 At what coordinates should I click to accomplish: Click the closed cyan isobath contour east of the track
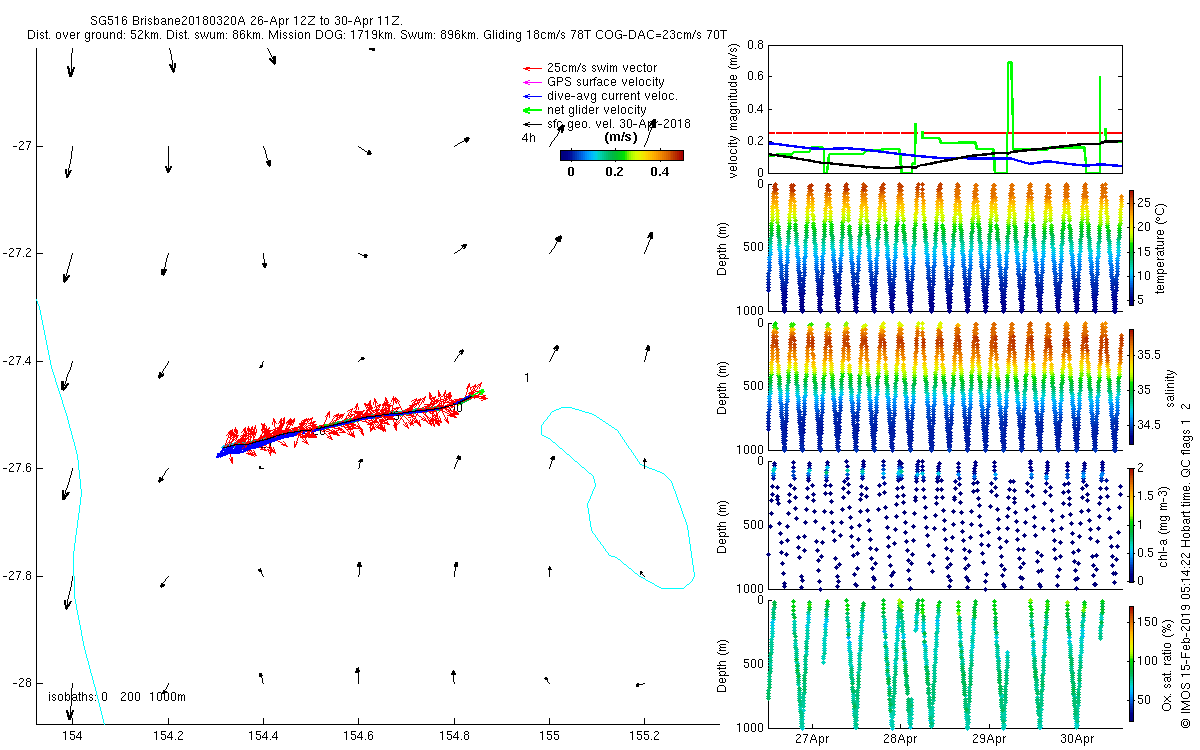[618, 497]
